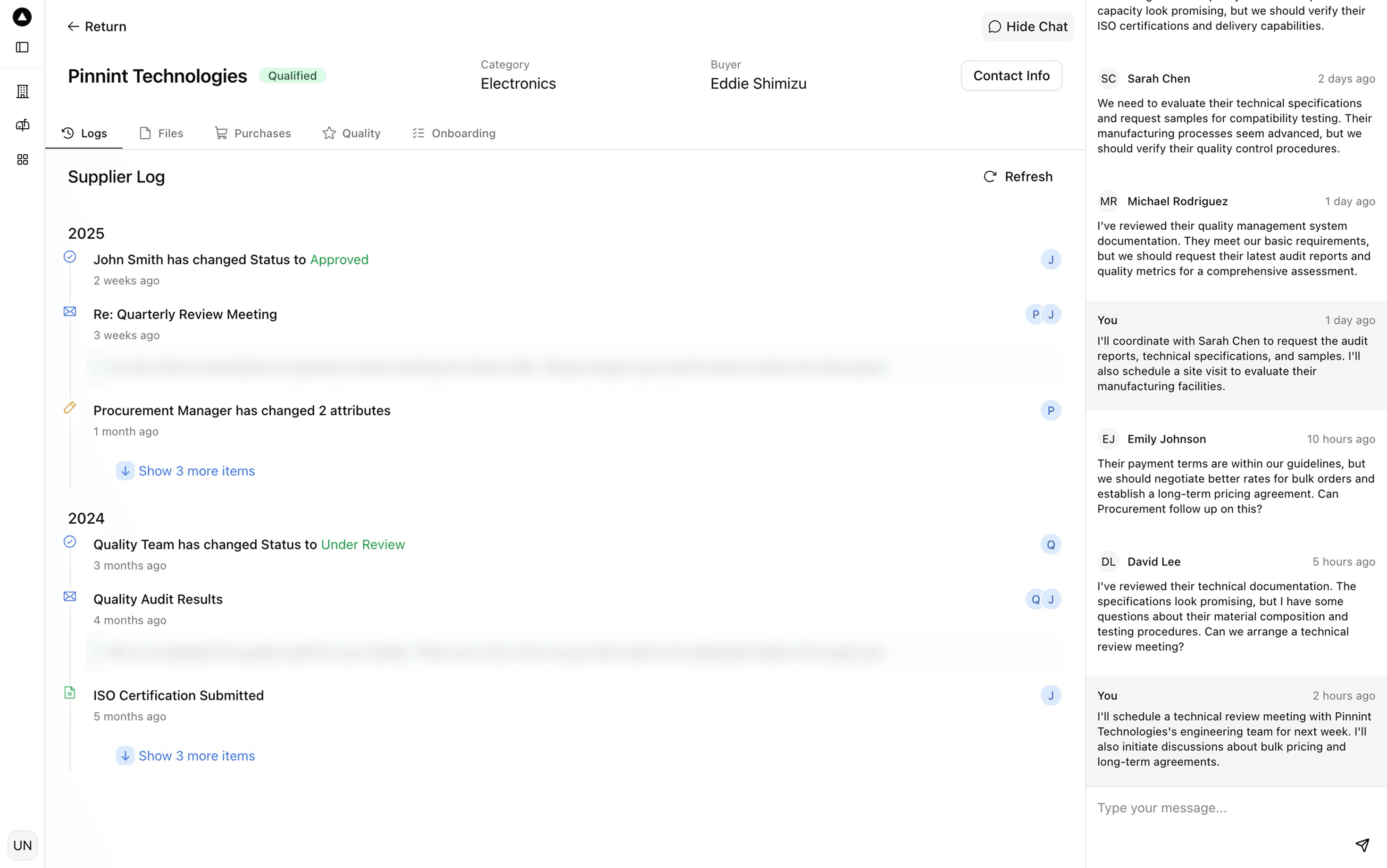Open the Purchases tab

pyautogui.click(x=252, y=133)
